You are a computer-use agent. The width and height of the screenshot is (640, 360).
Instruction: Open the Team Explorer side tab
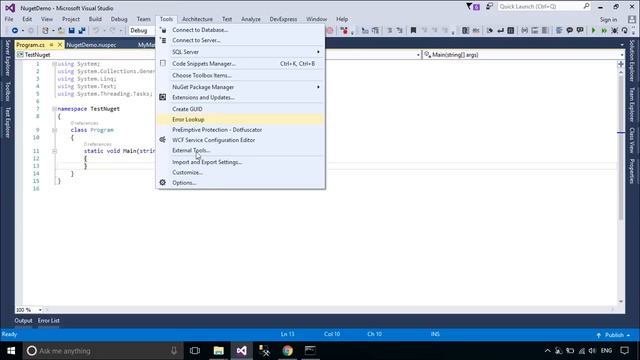632,104
